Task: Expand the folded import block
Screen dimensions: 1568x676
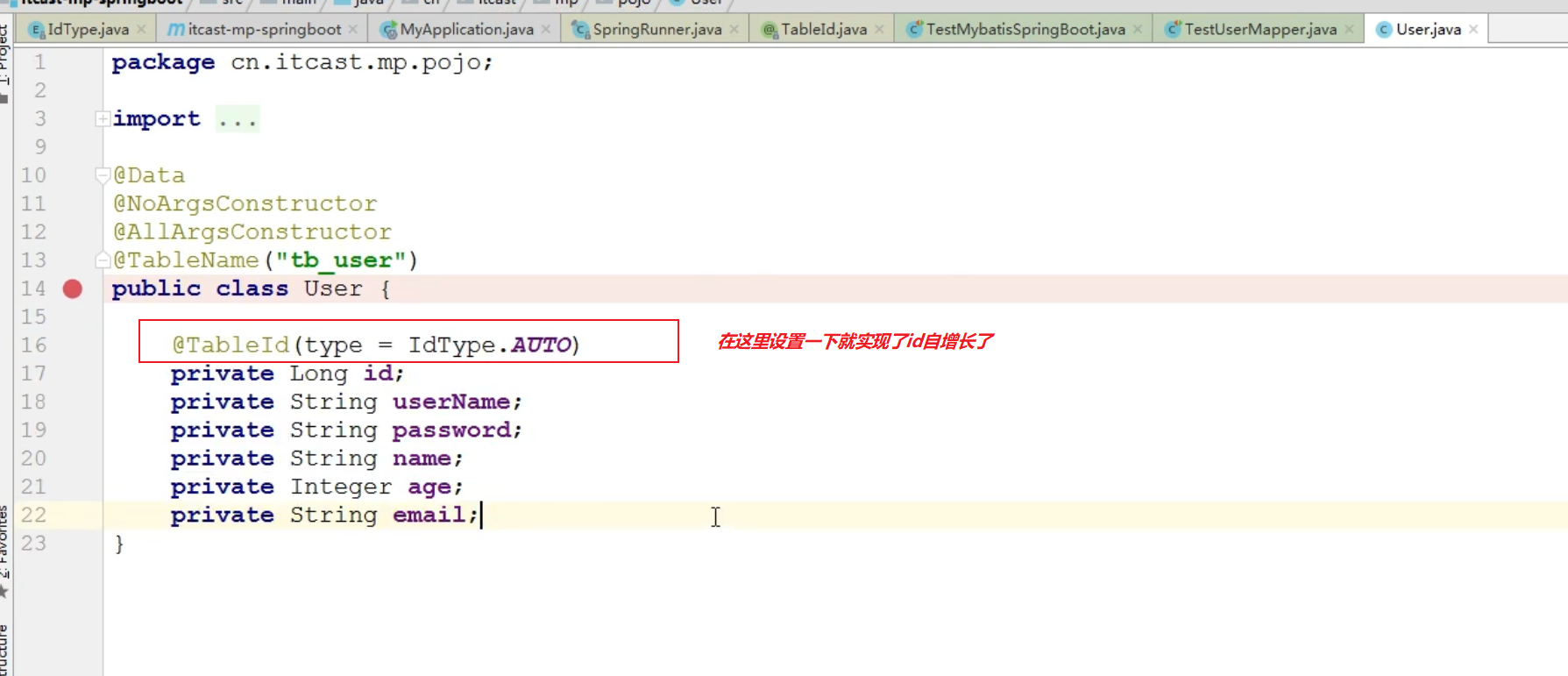Action: coord(103,118)
